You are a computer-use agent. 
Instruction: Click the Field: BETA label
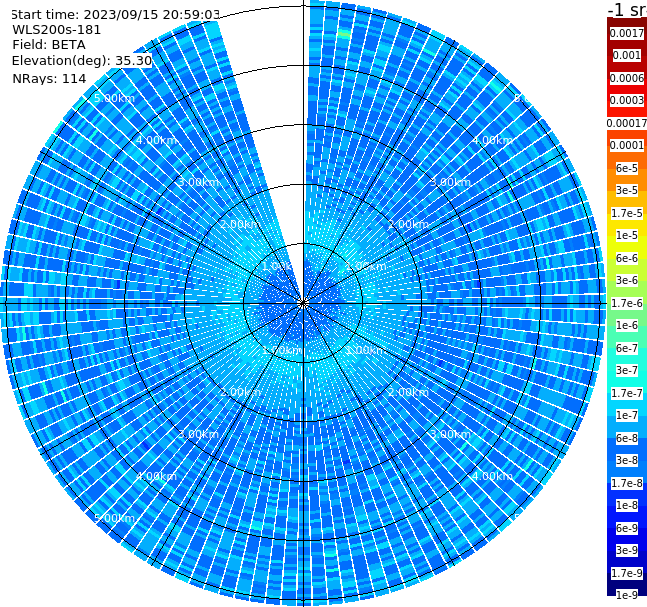(49, 45)
